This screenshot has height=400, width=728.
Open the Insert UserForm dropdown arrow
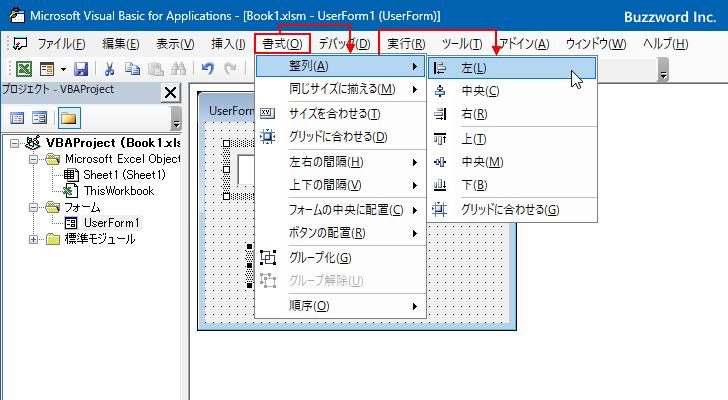(64, 70)
